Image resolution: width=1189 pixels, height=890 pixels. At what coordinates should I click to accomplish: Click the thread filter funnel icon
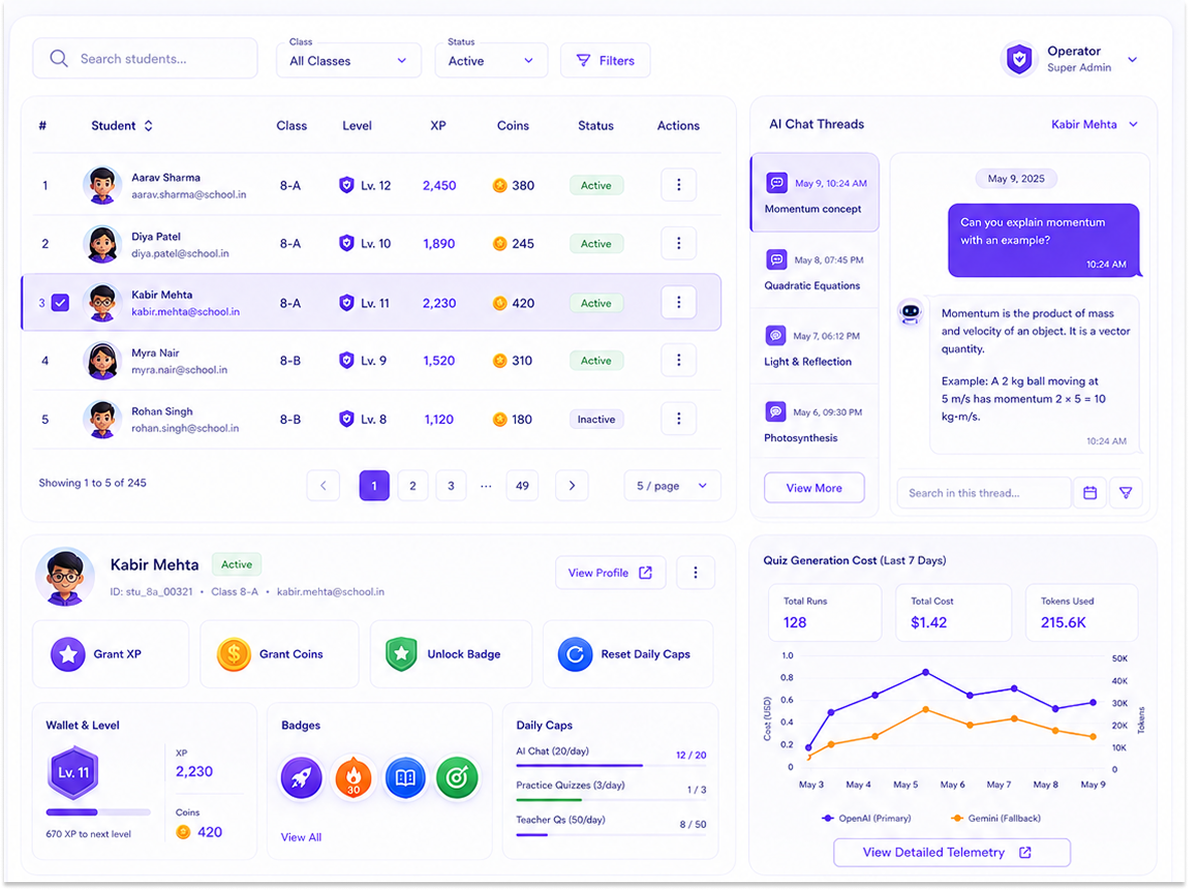[1125, 493]
